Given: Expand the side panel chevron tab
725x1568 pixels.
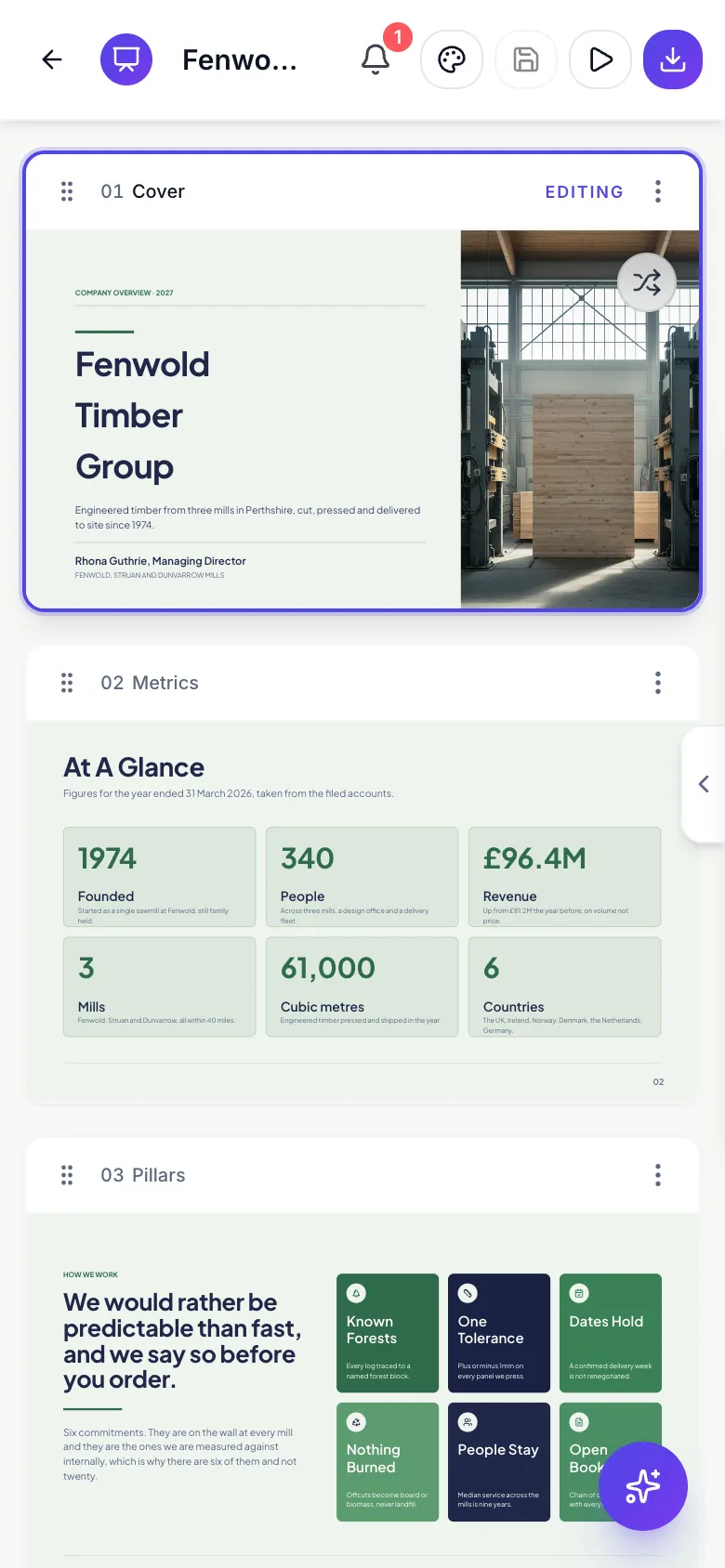Looking at the screenshot, I should (704, 784).
